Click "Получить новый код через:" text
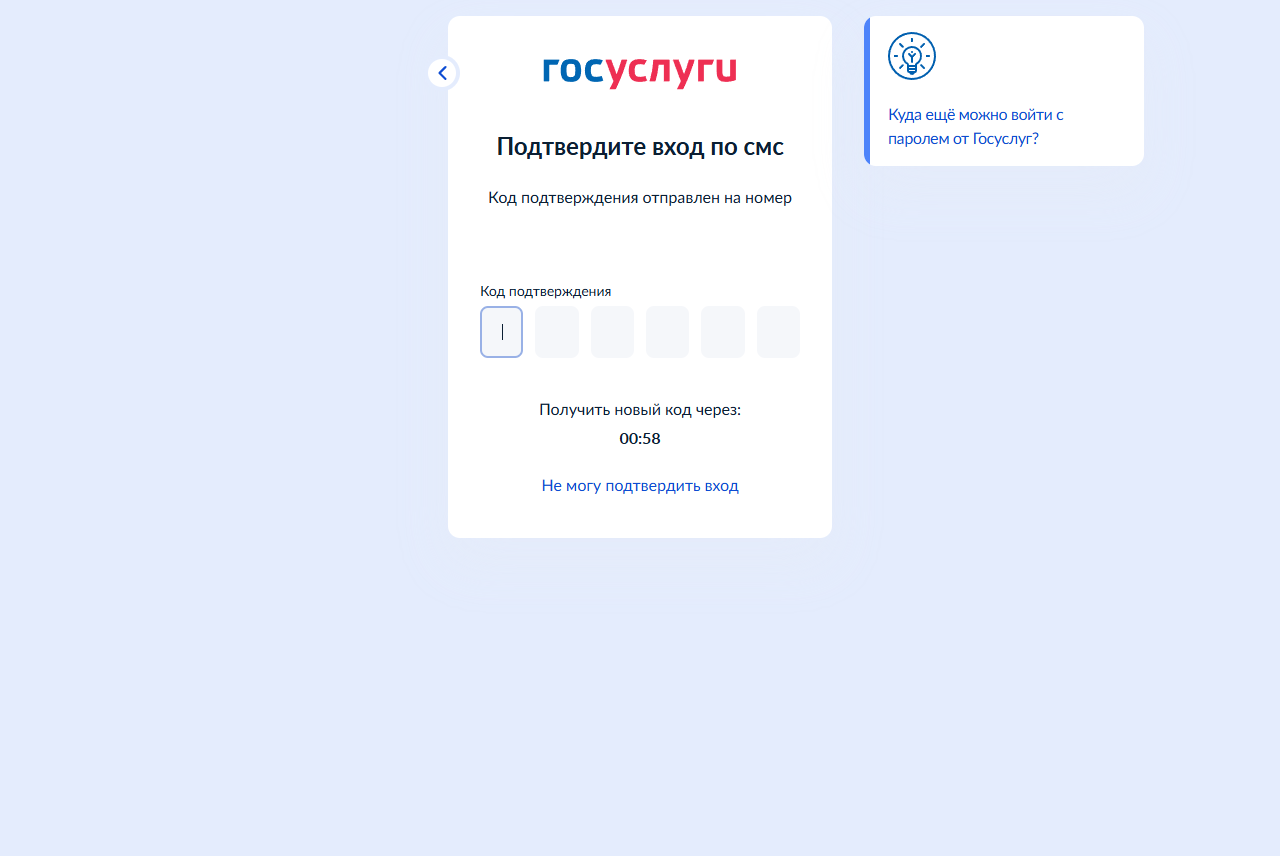Screen dimensions: 1280x856 click(x=640, y=410)
